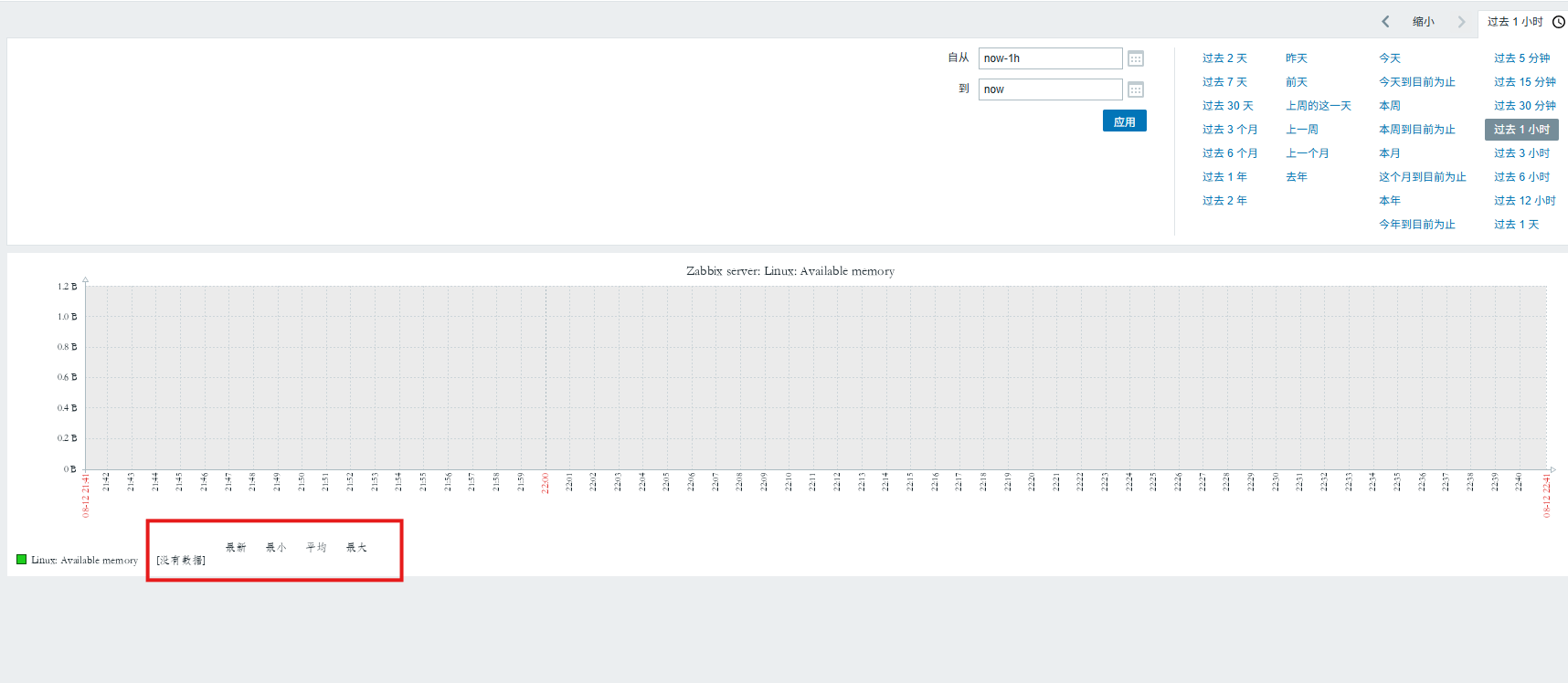The image size is (1568, 683).
Task: Click the 平均 legend column header
Action: pos(316,548)
